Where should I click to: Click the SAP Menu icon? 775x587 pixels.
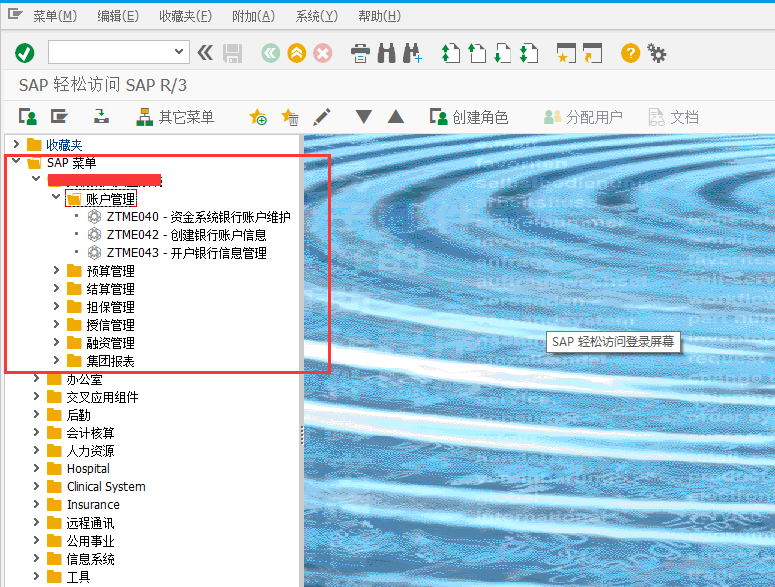coord(59,117)
